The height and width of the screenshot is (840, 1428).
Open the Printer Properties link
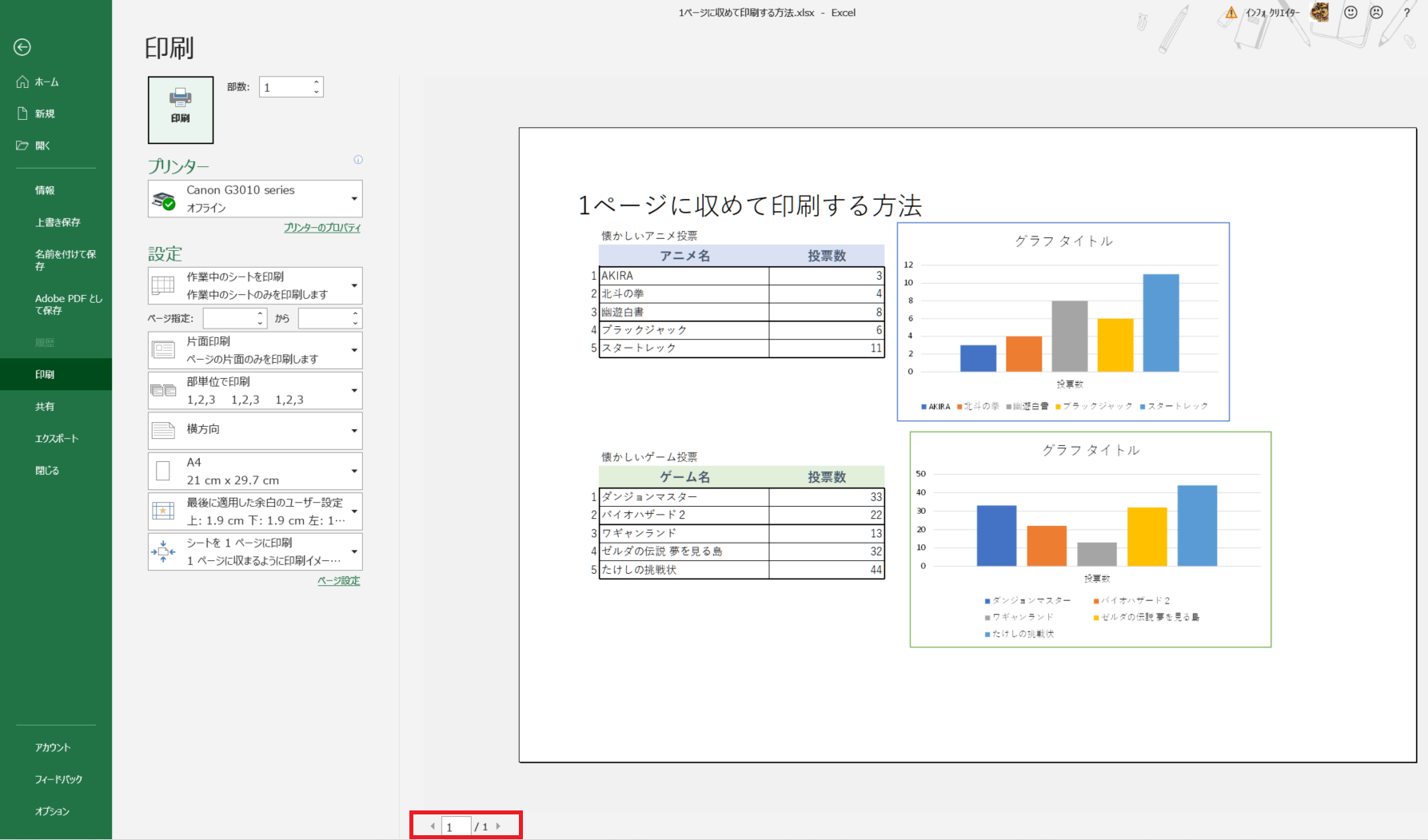322,228
